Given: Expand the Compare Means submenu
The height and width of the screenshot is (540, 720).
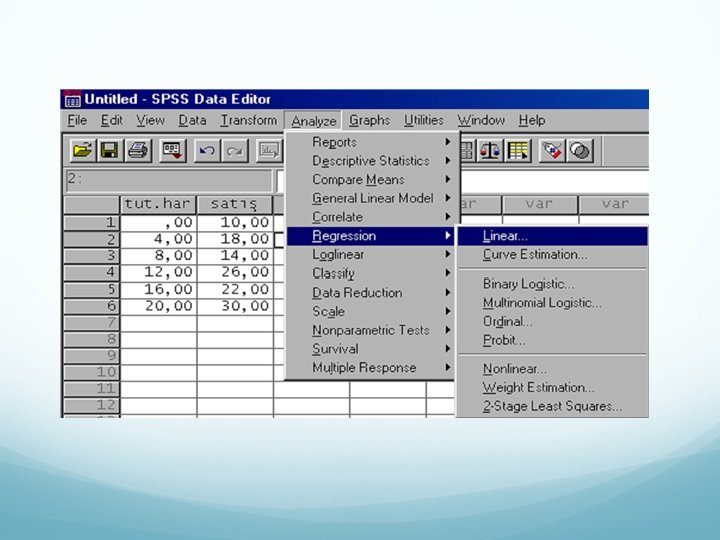Looking at the screenshot, I should (x=371, y=180).
